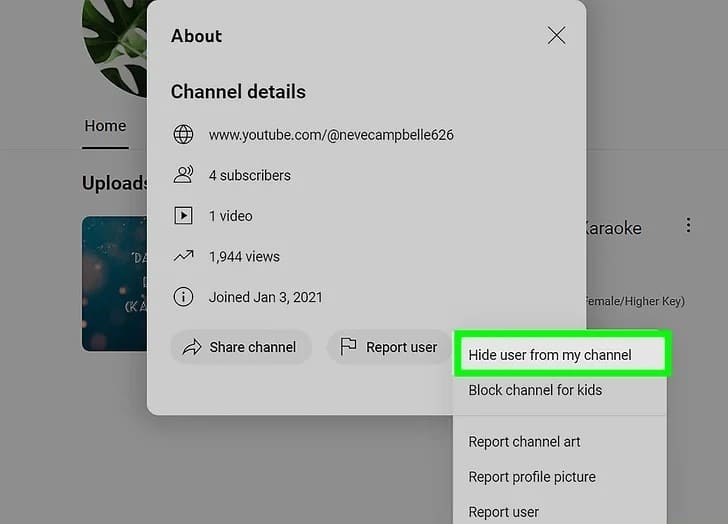Close the About dialog with X
Image resolution: width=728 pixels, height=524 pixels.
557,36
